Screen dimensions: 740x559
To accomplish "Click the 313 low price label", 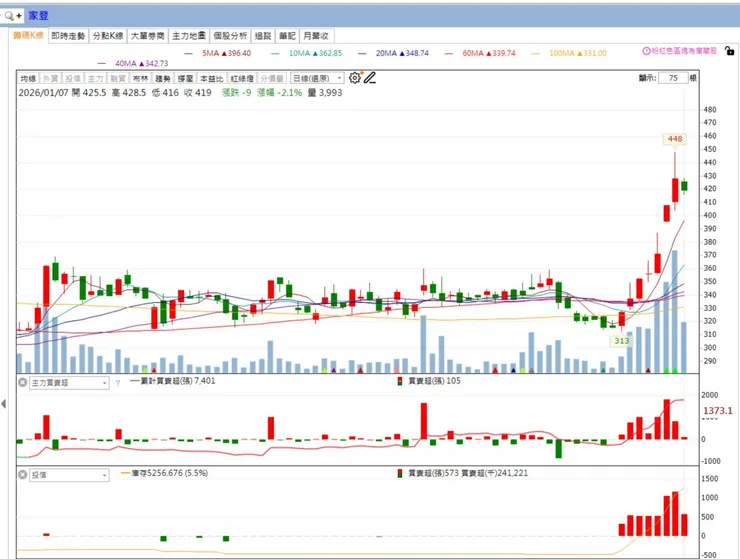I will click(x=622, y=341).
